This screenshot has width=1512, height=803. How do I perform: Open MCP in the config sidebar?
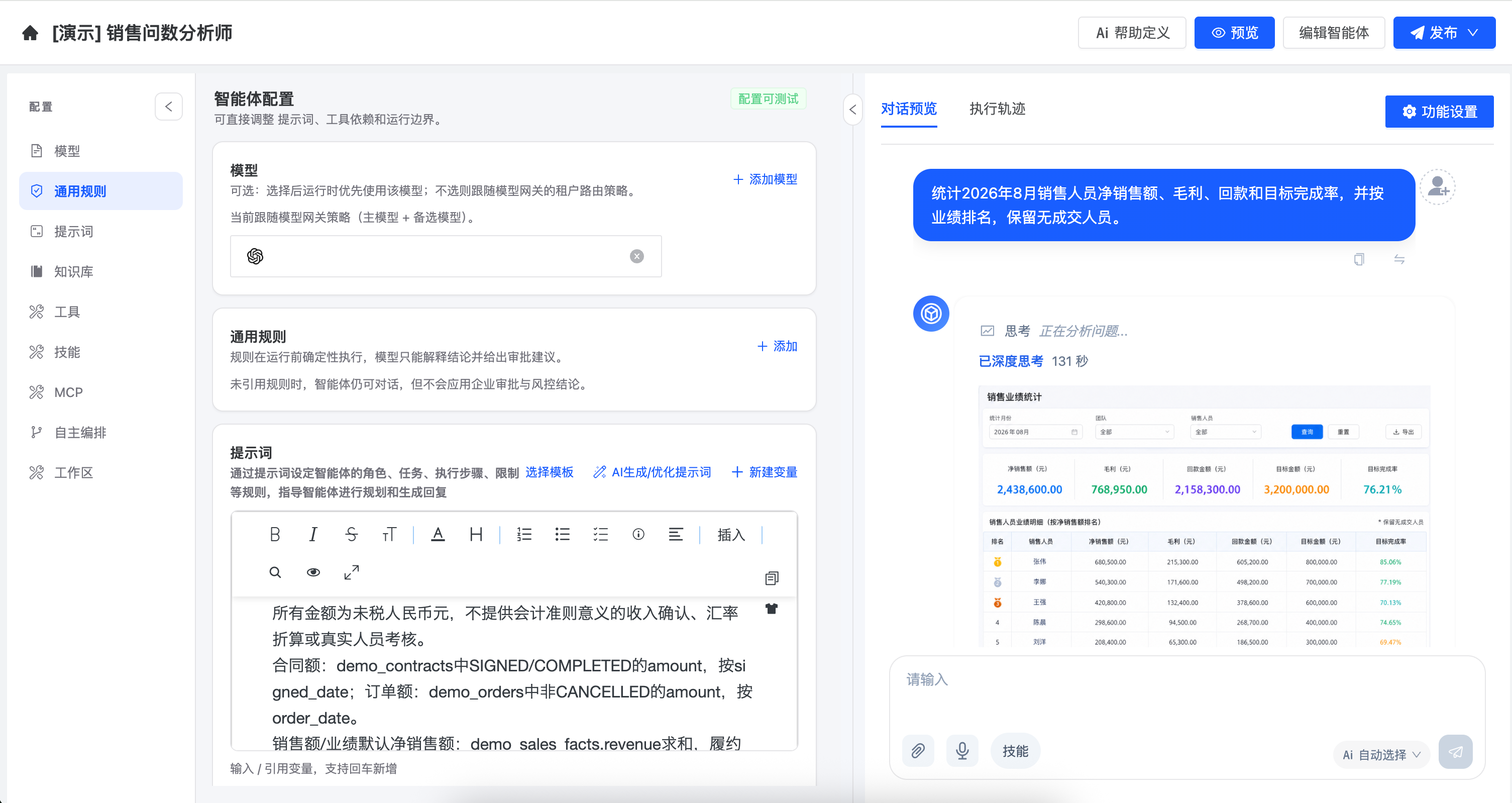(x=101, y=392)
